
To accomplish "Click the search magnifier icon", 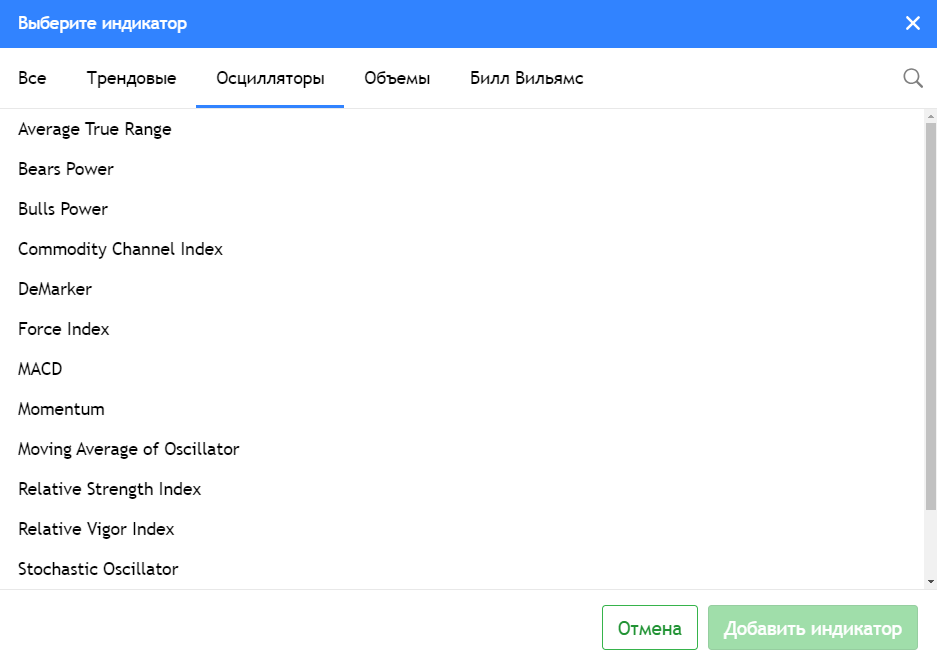I will point(912,78).
